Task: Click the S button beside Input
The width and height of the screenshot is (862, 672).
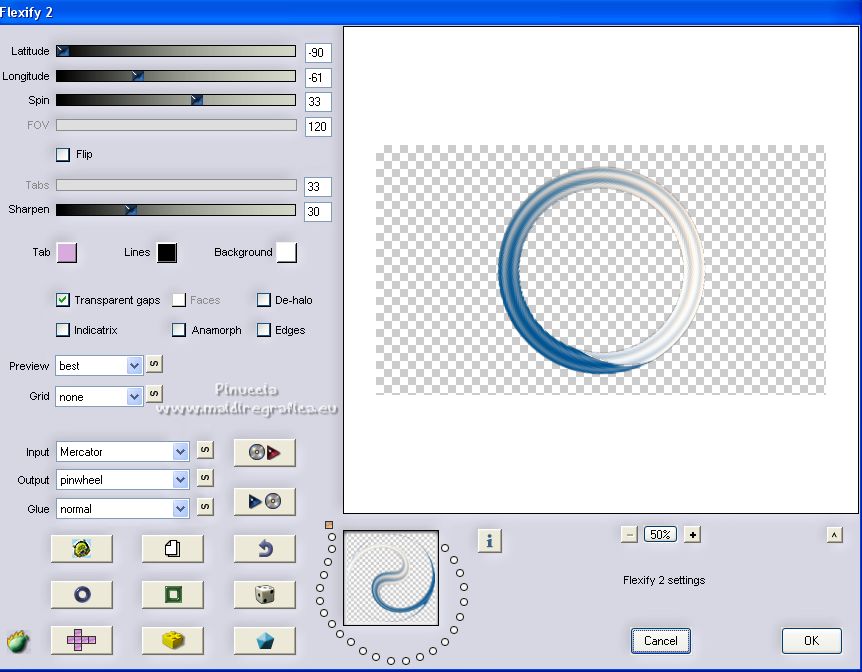Action: [x=205, y=450]
